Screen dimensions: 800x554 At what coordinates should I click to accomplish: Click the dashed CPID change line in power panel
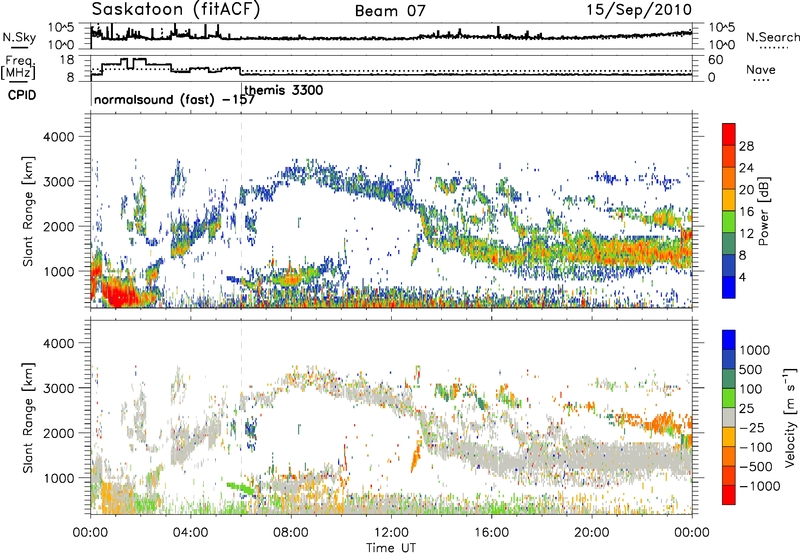(x=241, y=211)
